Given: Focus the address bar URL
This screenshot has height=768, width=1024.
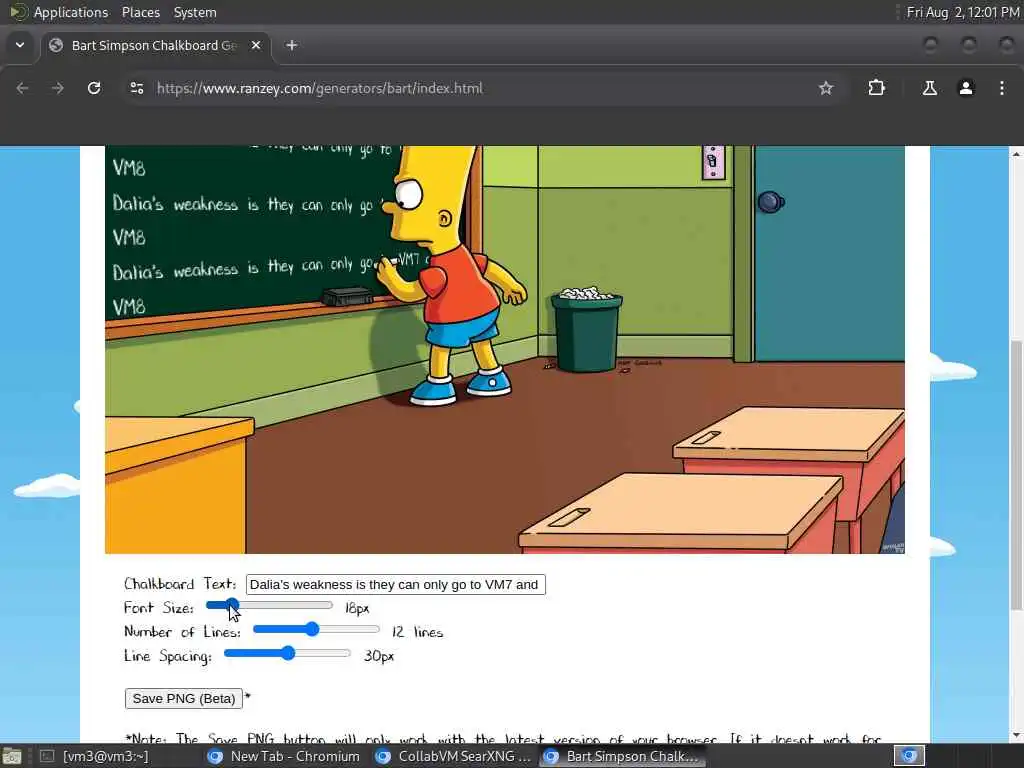Looking at the screenshot, I should pos(319,88).
